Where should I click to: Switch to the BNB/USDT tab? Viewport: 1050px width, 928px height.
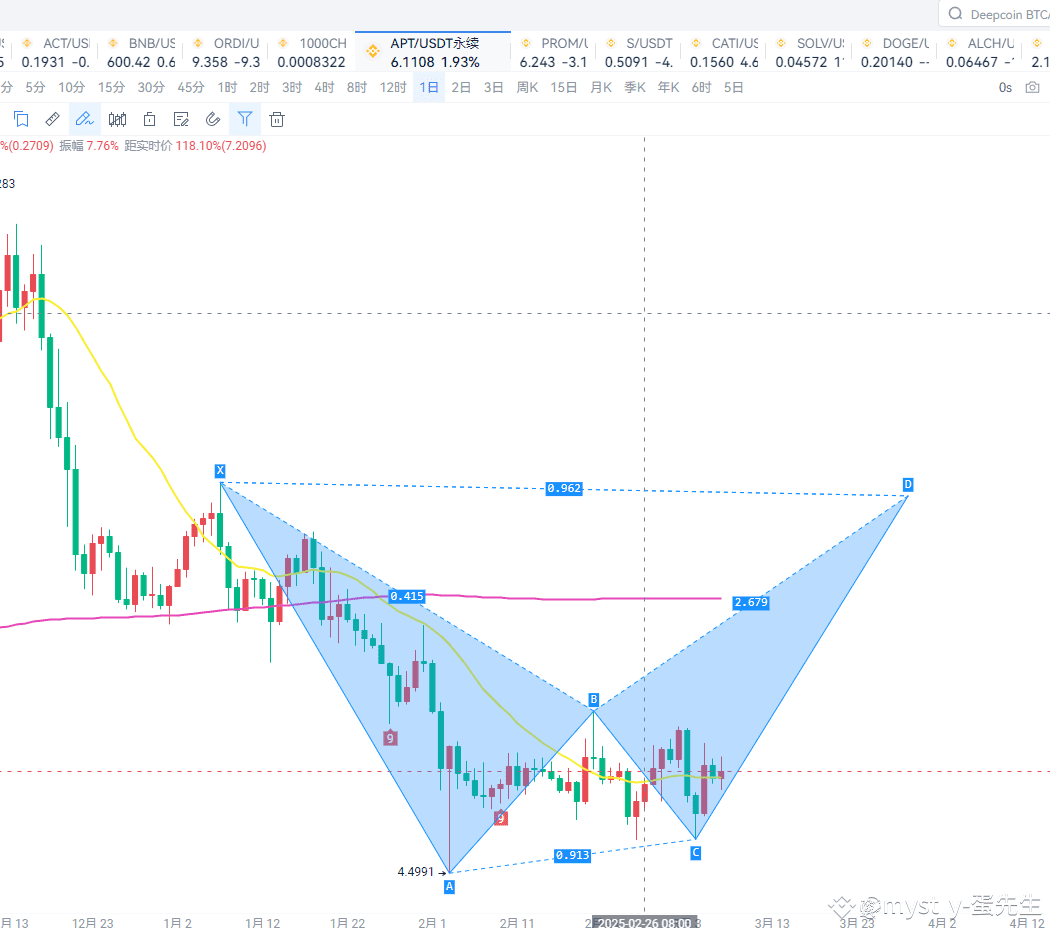tap(141, 50)
